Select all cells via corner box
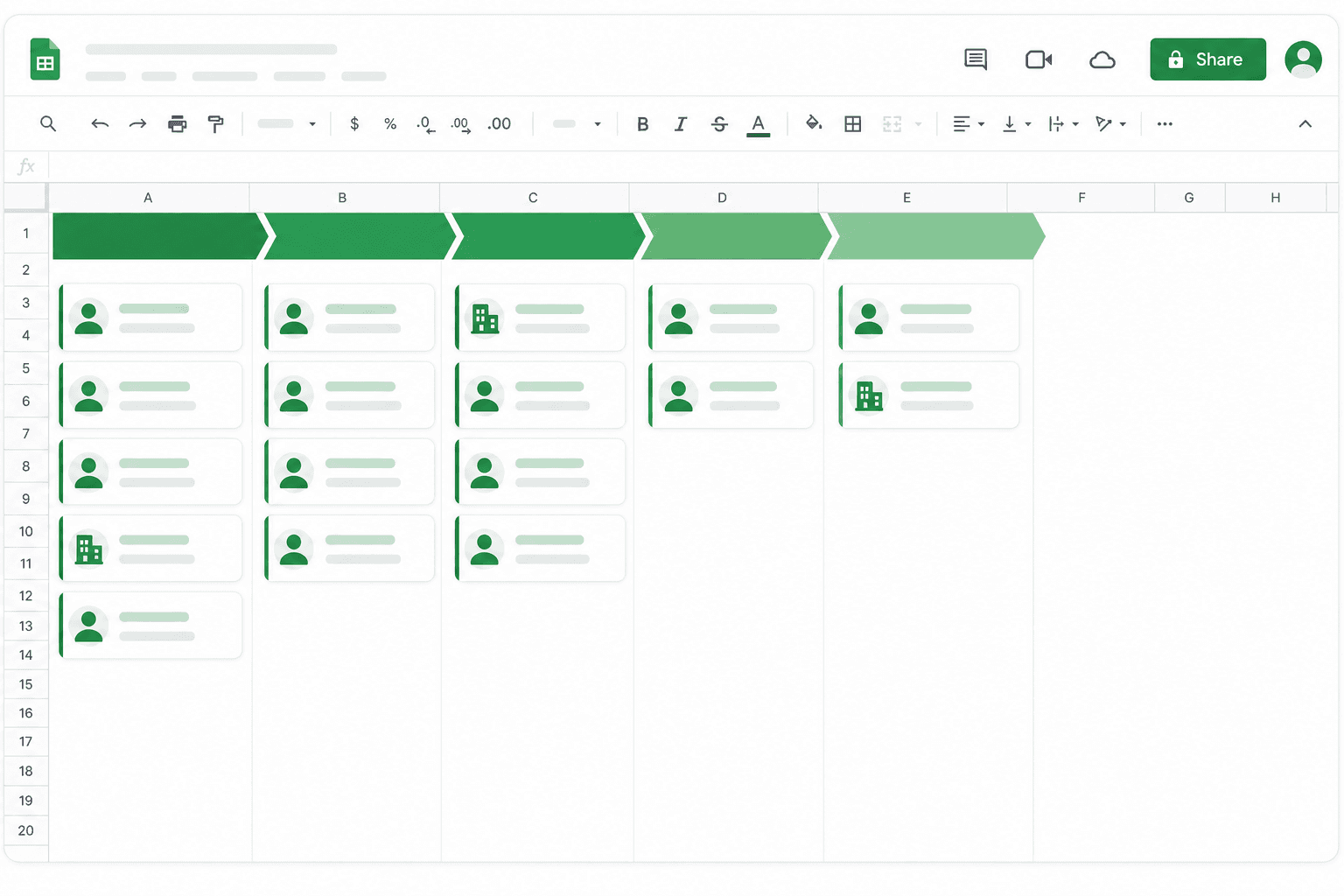Screen dimensions: 1344x896 pyautogui.click(x=25, y=198)
